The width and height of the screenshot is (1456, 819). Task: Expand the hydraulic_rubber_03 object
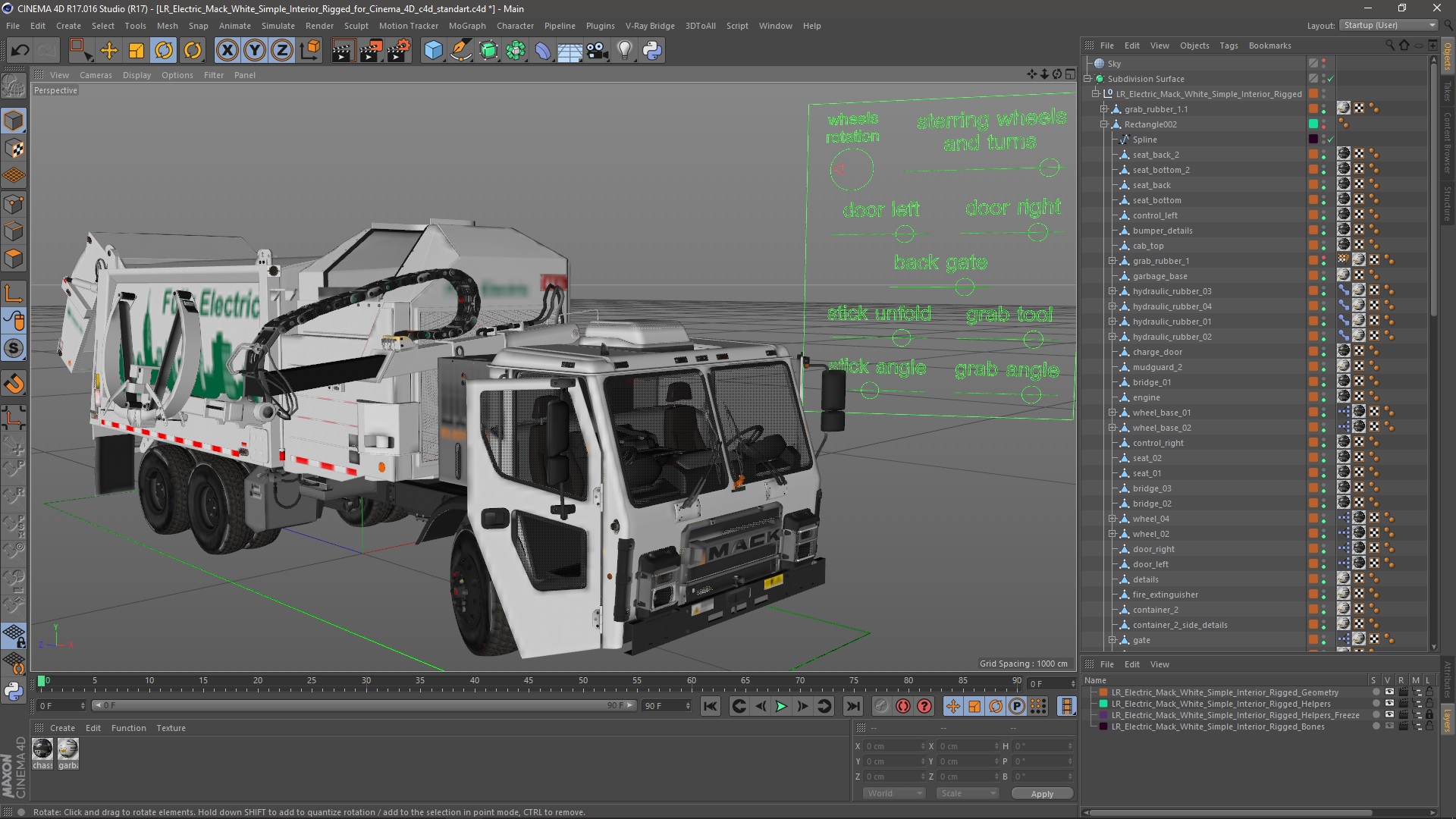click(x=1112, y=291)
